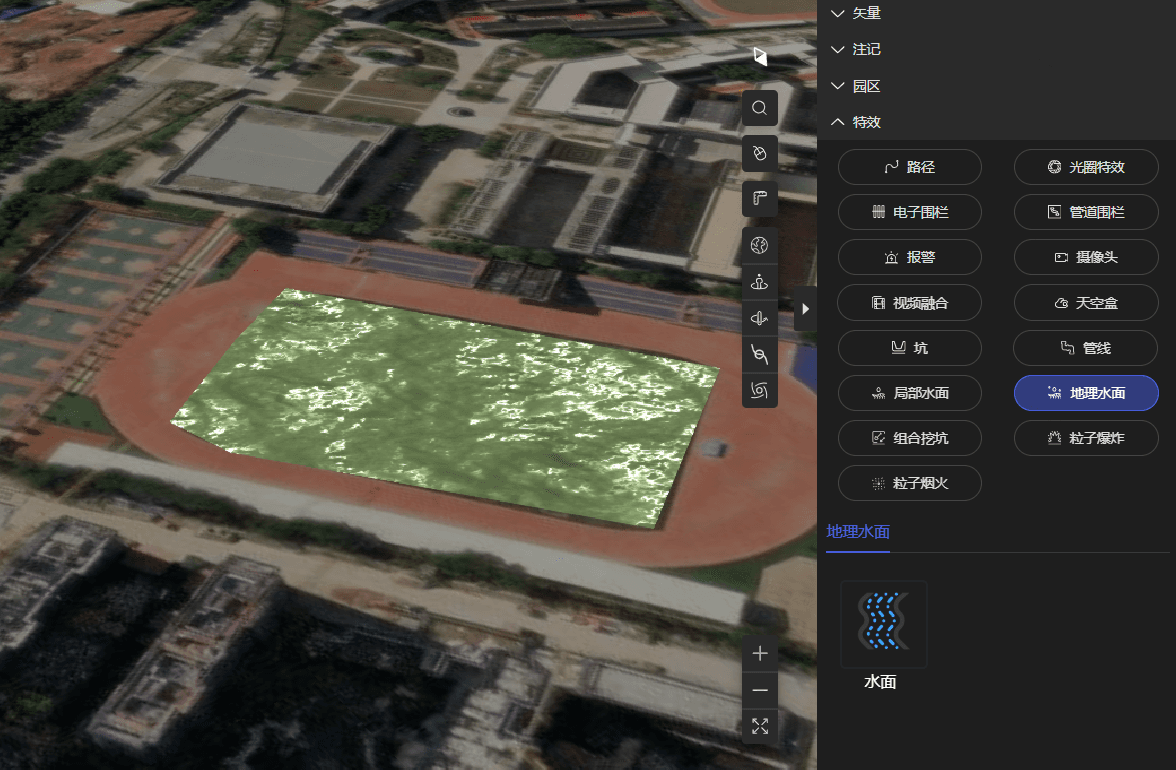Click the globe view icon
Image resolution: width=1176 pixels, height=770 pixels.
click(760, 245)
